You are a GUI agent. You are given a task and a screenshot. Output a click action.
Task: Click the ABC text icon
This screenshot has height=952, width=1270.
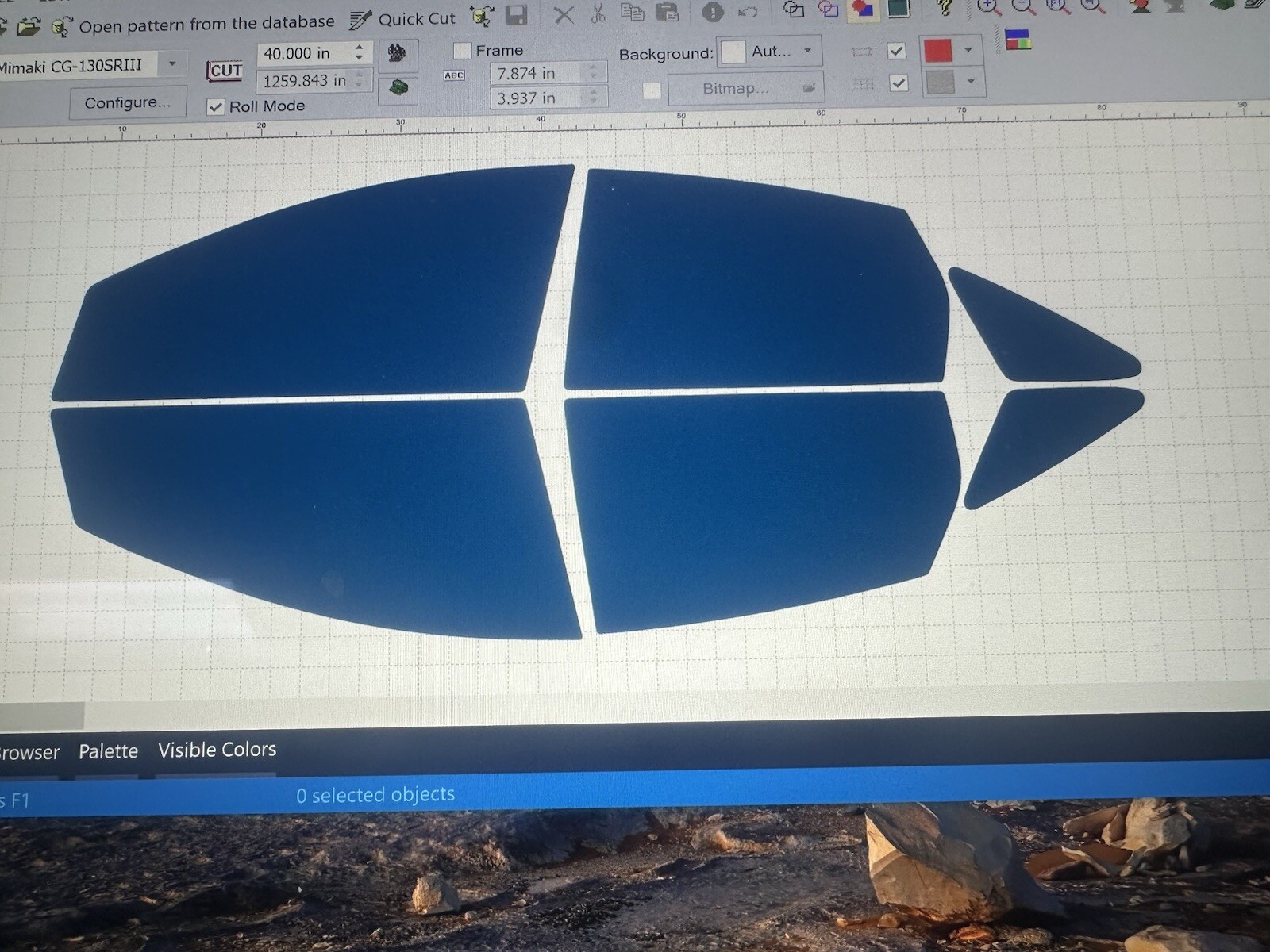click(x=454, y=75)
